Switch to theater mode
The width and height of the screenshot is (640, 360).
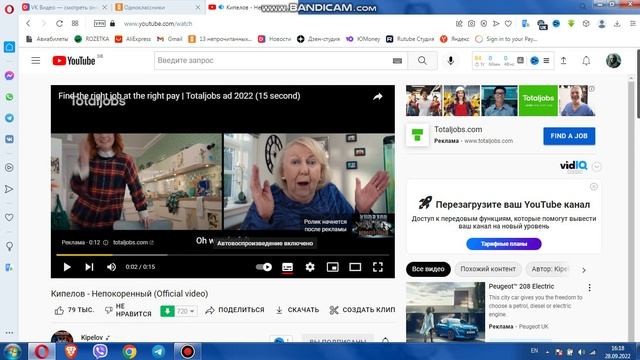coord(355,267)
